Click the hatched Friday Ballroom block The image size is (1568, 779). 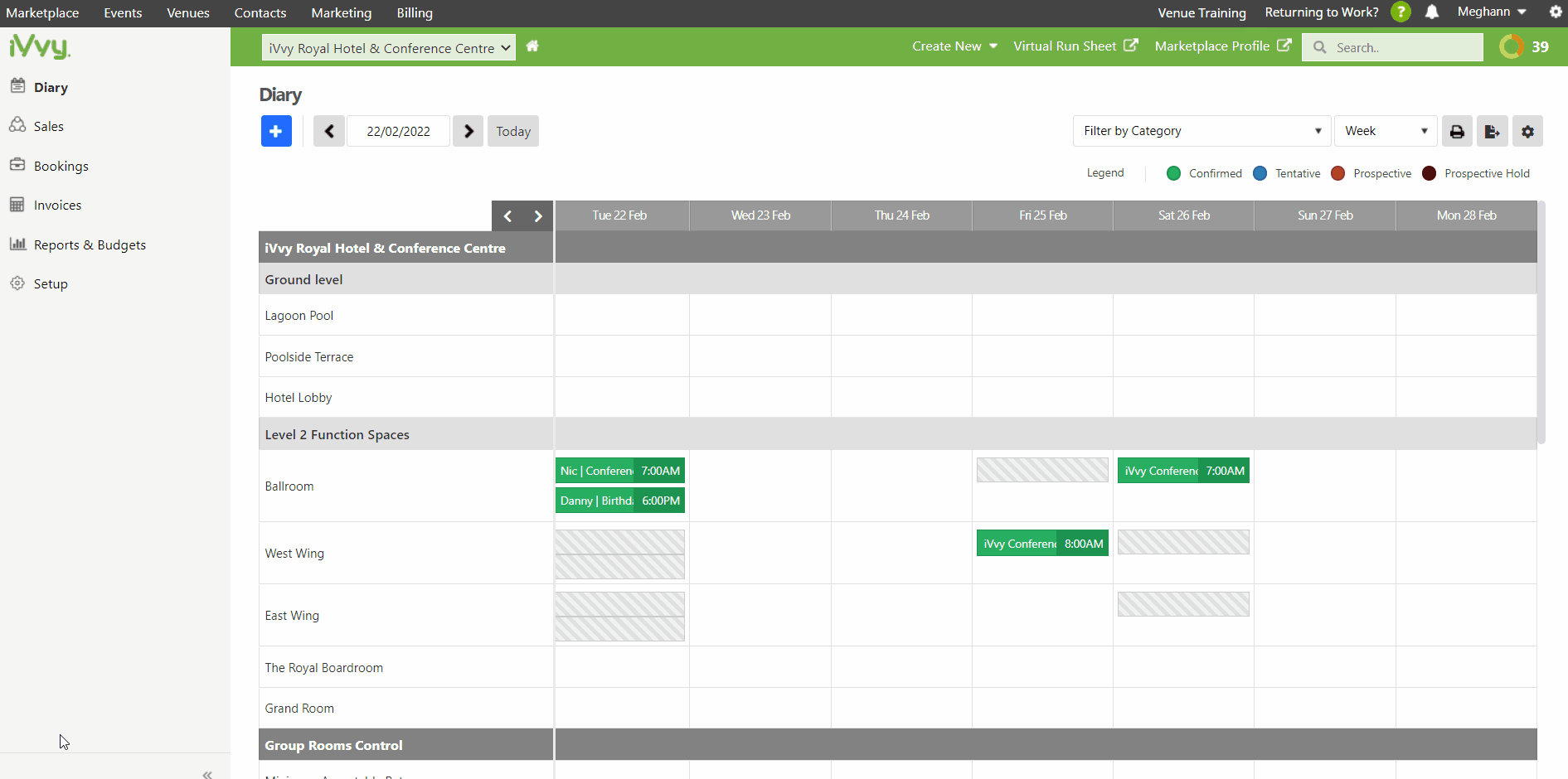click(1042, 470)
